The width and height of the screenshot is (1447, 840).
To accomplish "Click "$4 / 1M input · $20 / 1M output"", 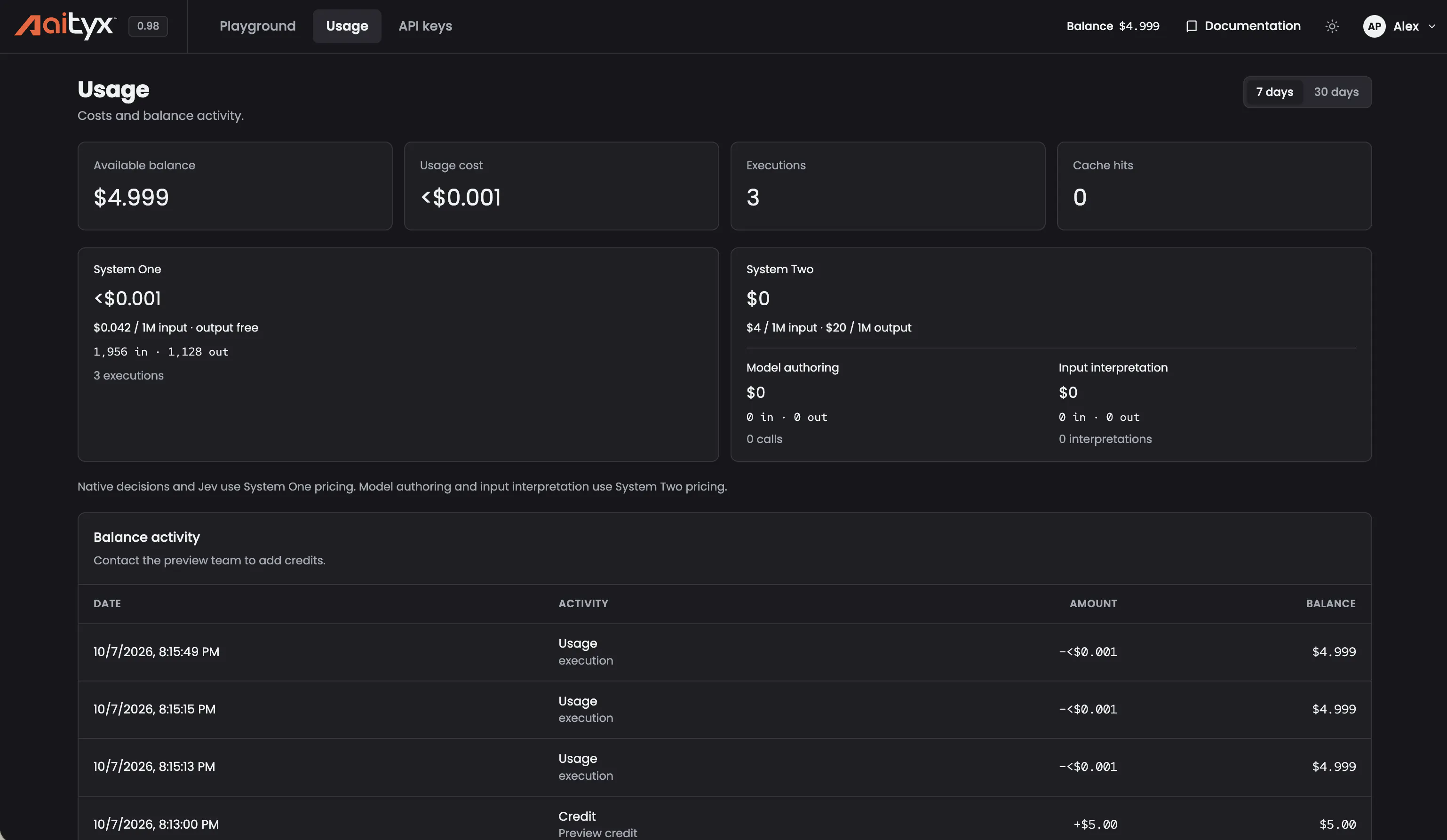I will pos(828,328).
